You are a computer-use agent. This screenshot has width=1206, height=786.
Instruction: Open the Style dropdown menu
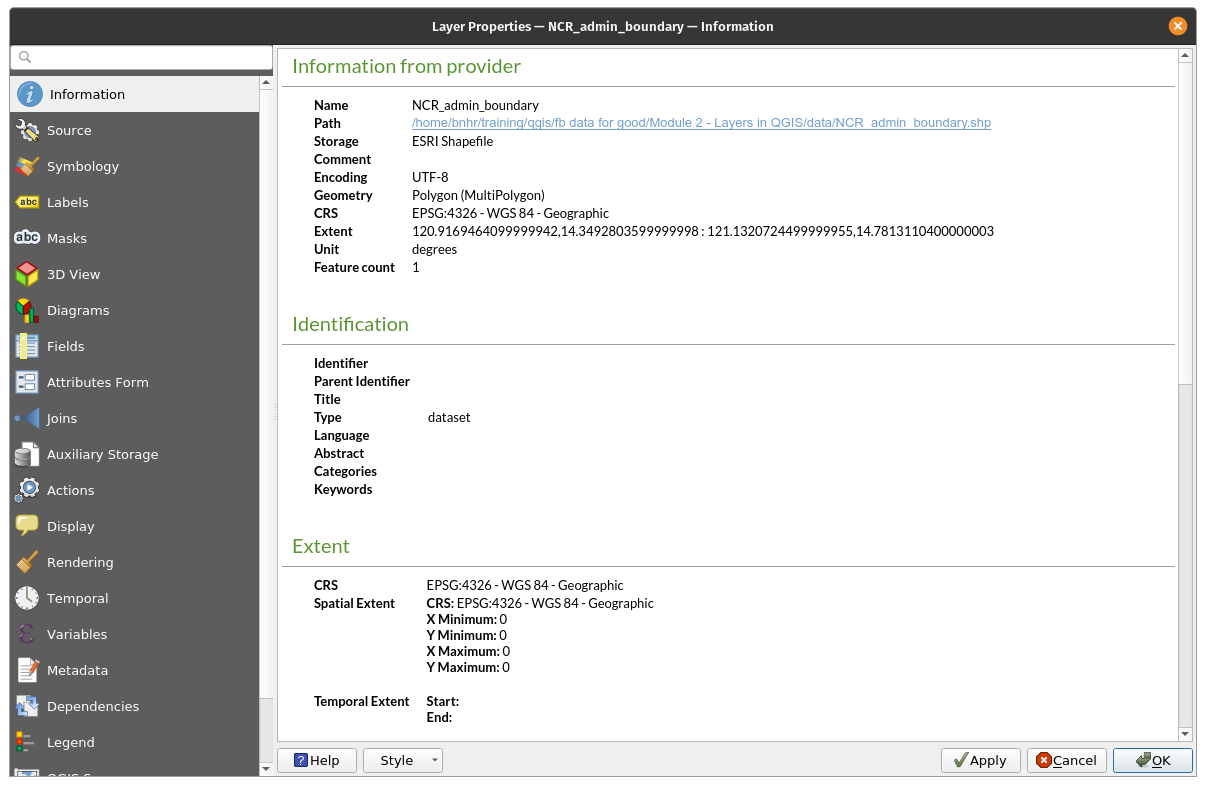click(403, 760)
